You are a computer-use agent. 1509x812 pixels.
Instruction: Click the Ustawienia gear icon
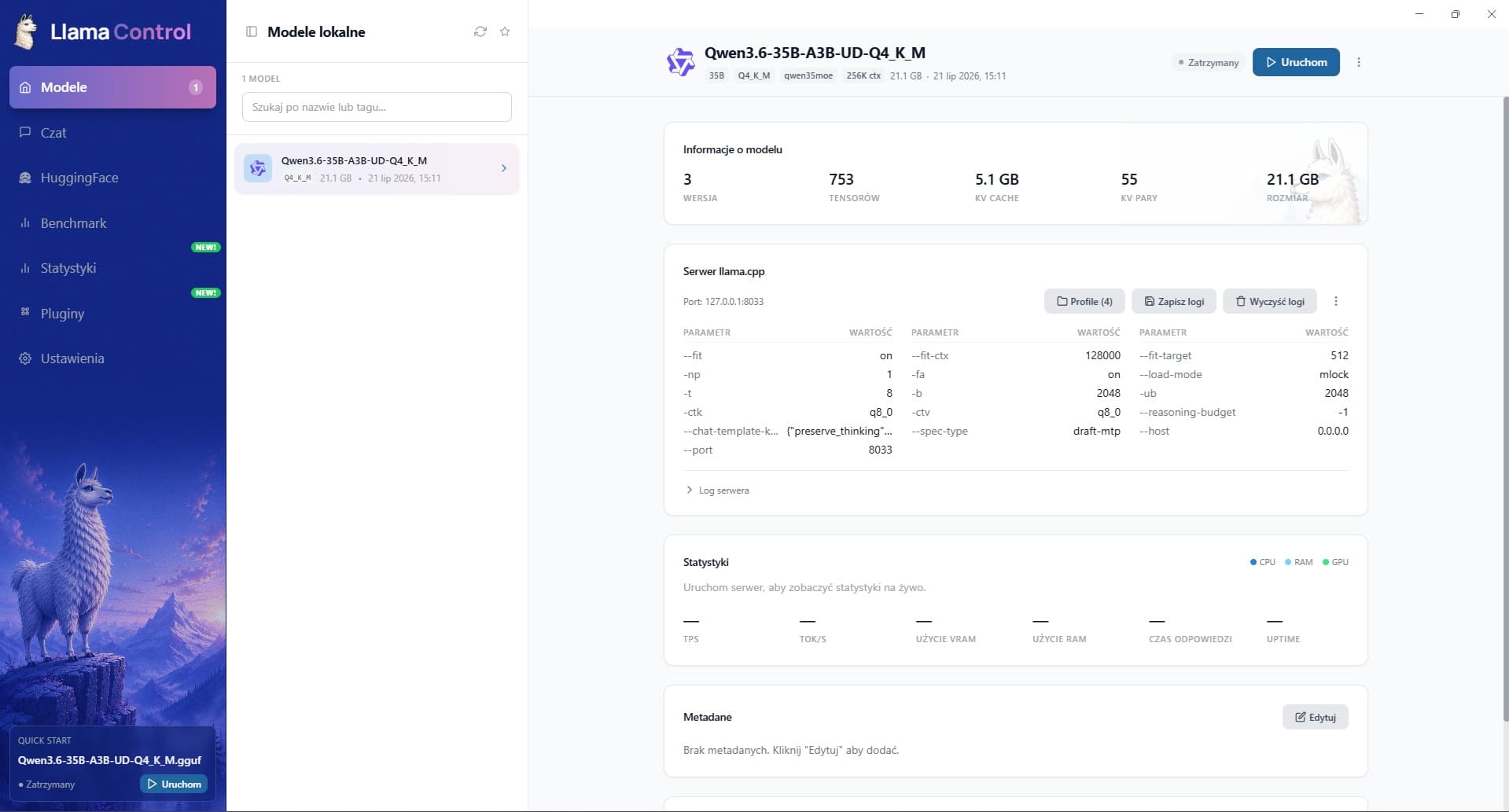[25, 358]
